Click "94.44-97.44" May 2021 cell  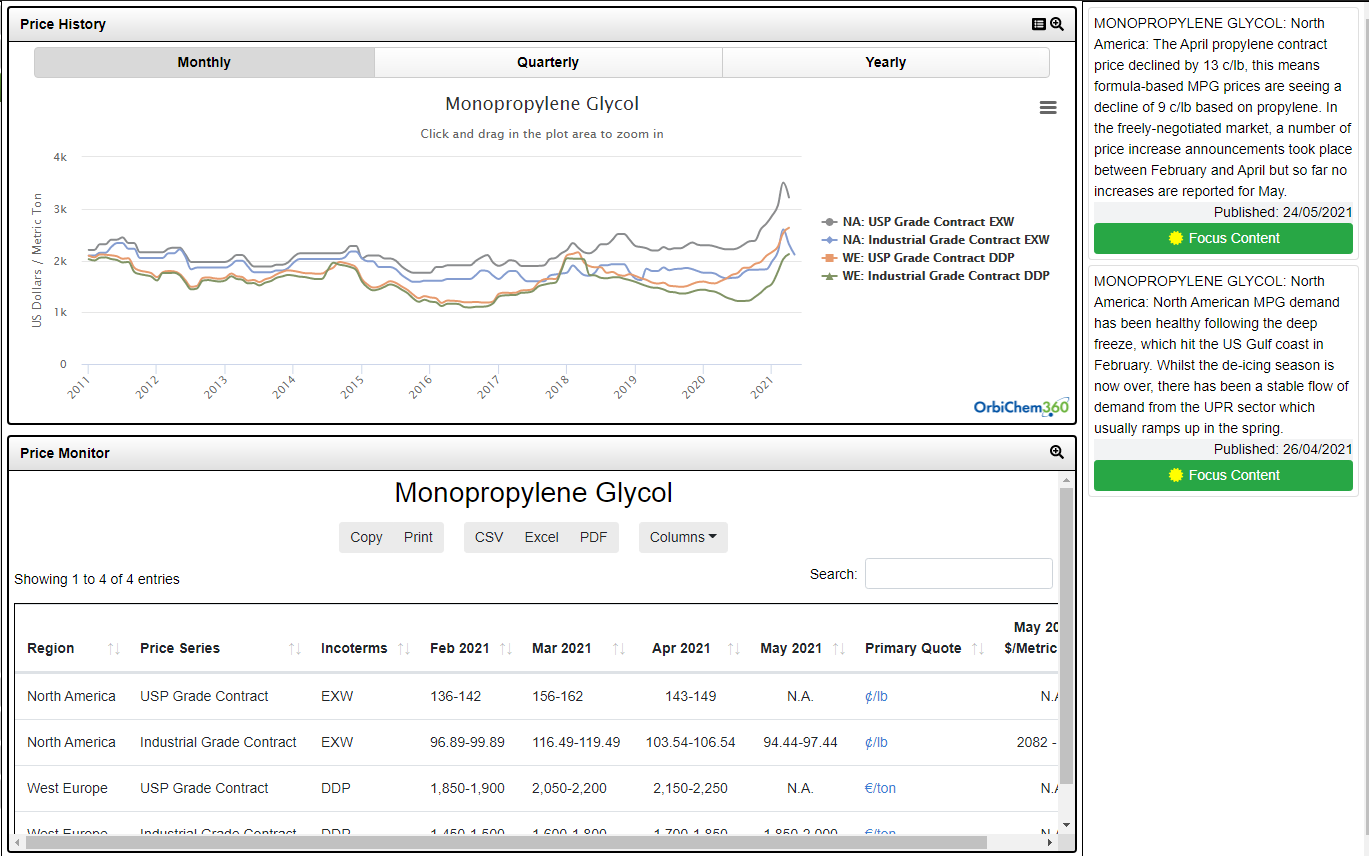click(799, 742)
